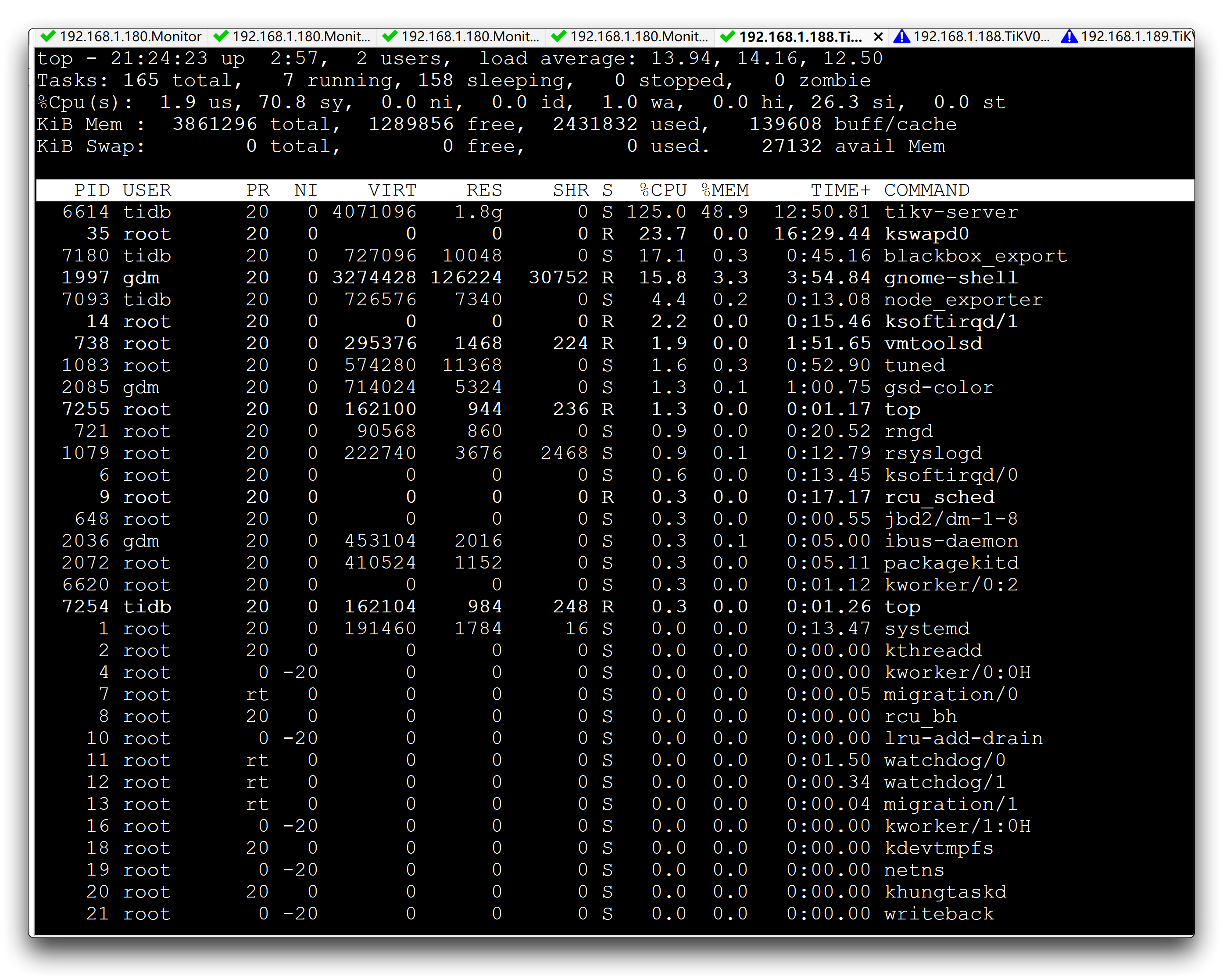Click the blackbox_export process entry
The height and width of the screenshot is (980, 1223).
[x=975, y=256]
